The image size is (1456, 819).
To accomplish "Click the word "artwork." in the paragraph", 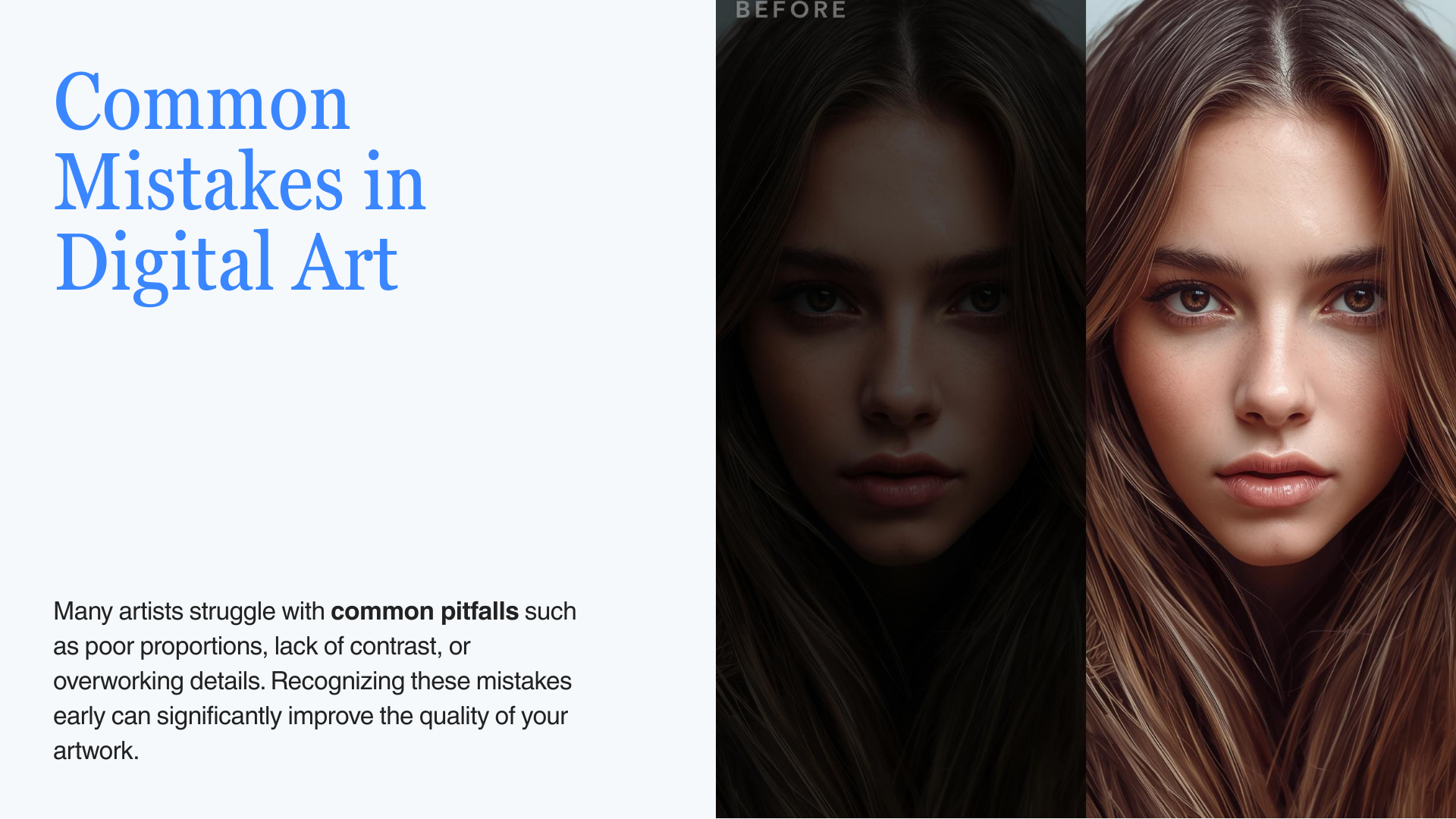I will coord(96,751).
